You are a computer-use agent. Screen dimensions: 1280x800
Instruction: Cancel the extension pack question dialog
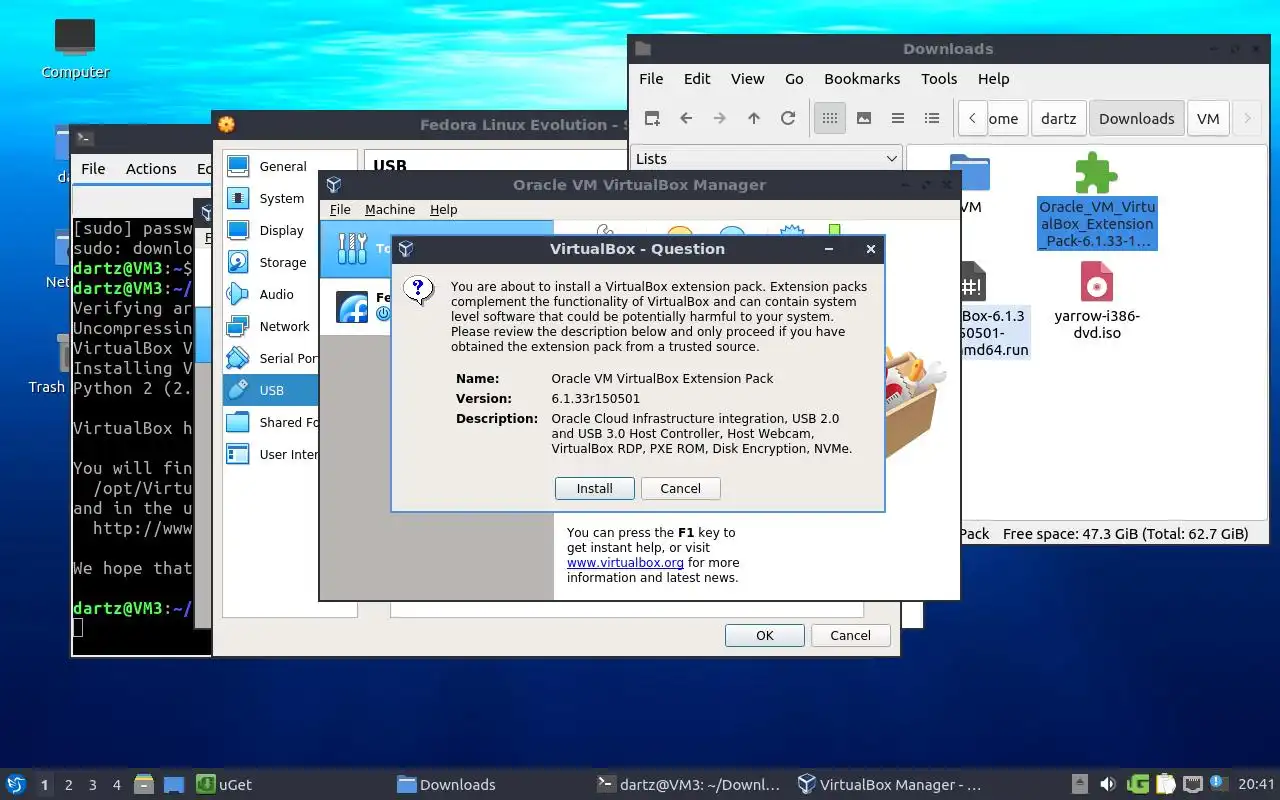[680, 488]
